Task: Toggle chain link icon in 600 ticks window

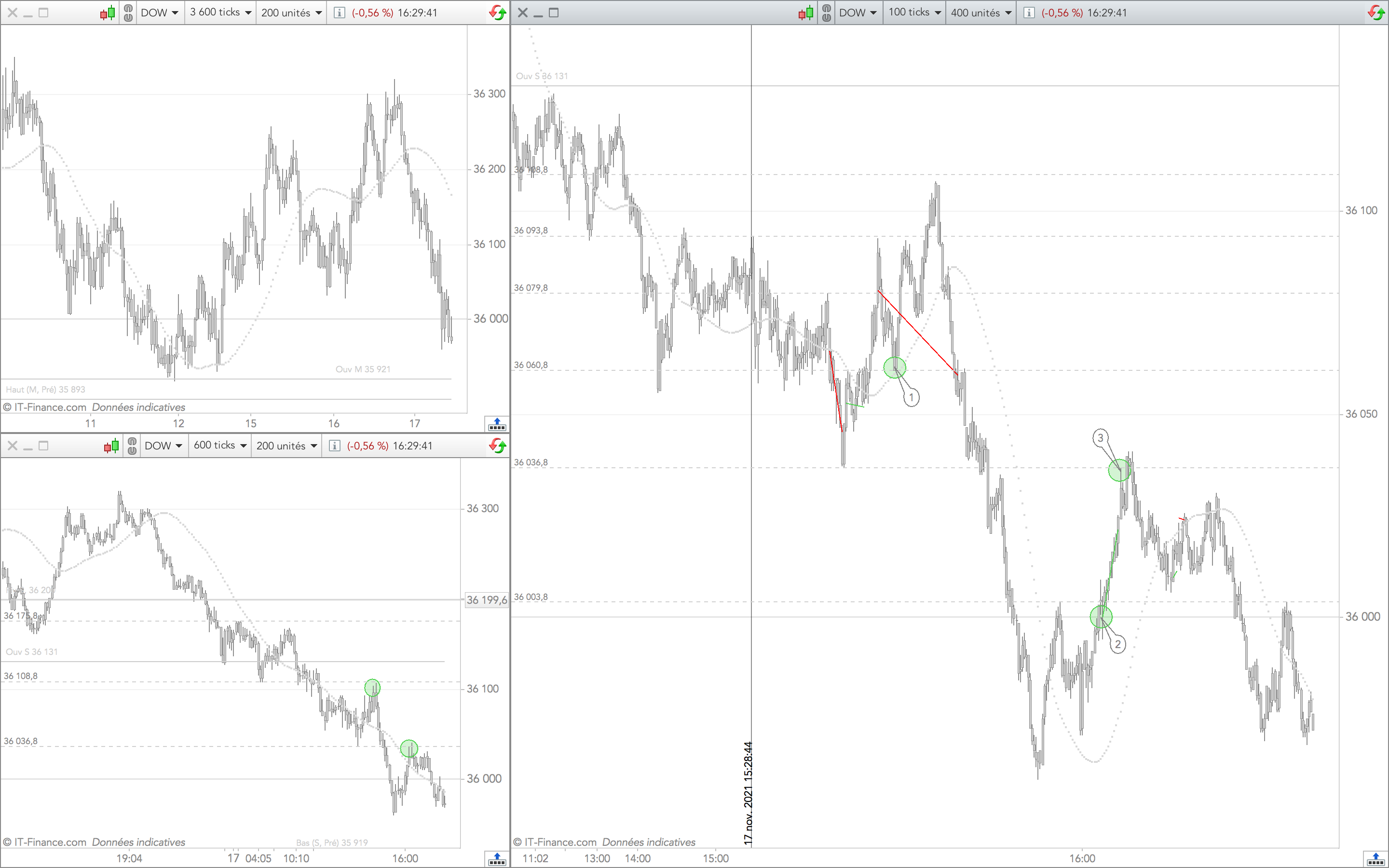Action: pos(132,446)
